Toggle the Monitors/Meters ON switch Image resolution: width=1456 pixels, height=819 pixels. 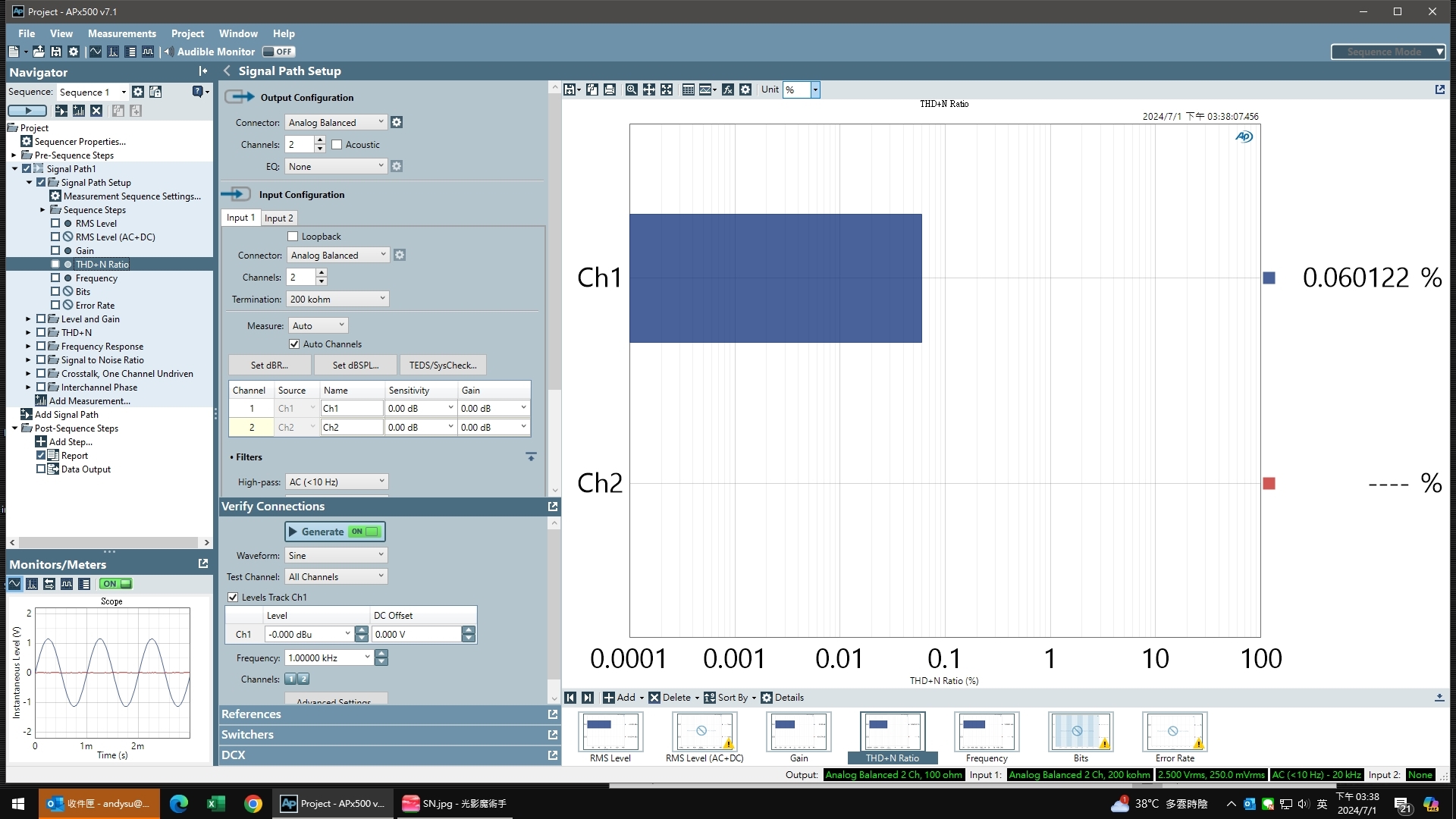(116, 584)
